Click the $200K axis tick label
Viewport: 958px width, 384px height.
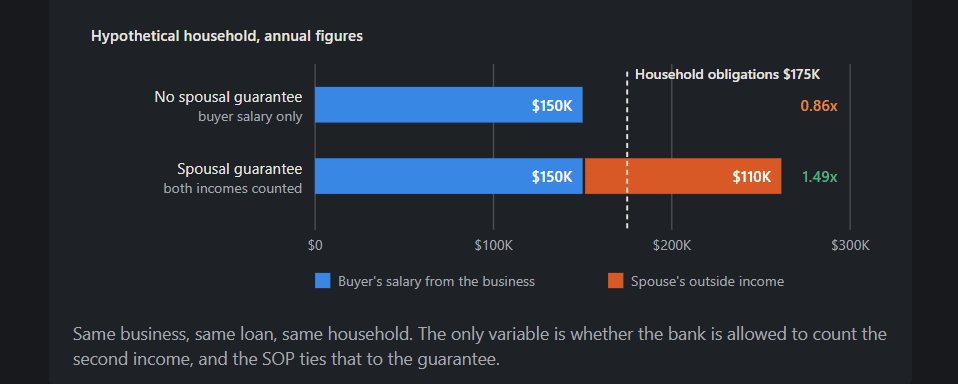tap(671, 245)
